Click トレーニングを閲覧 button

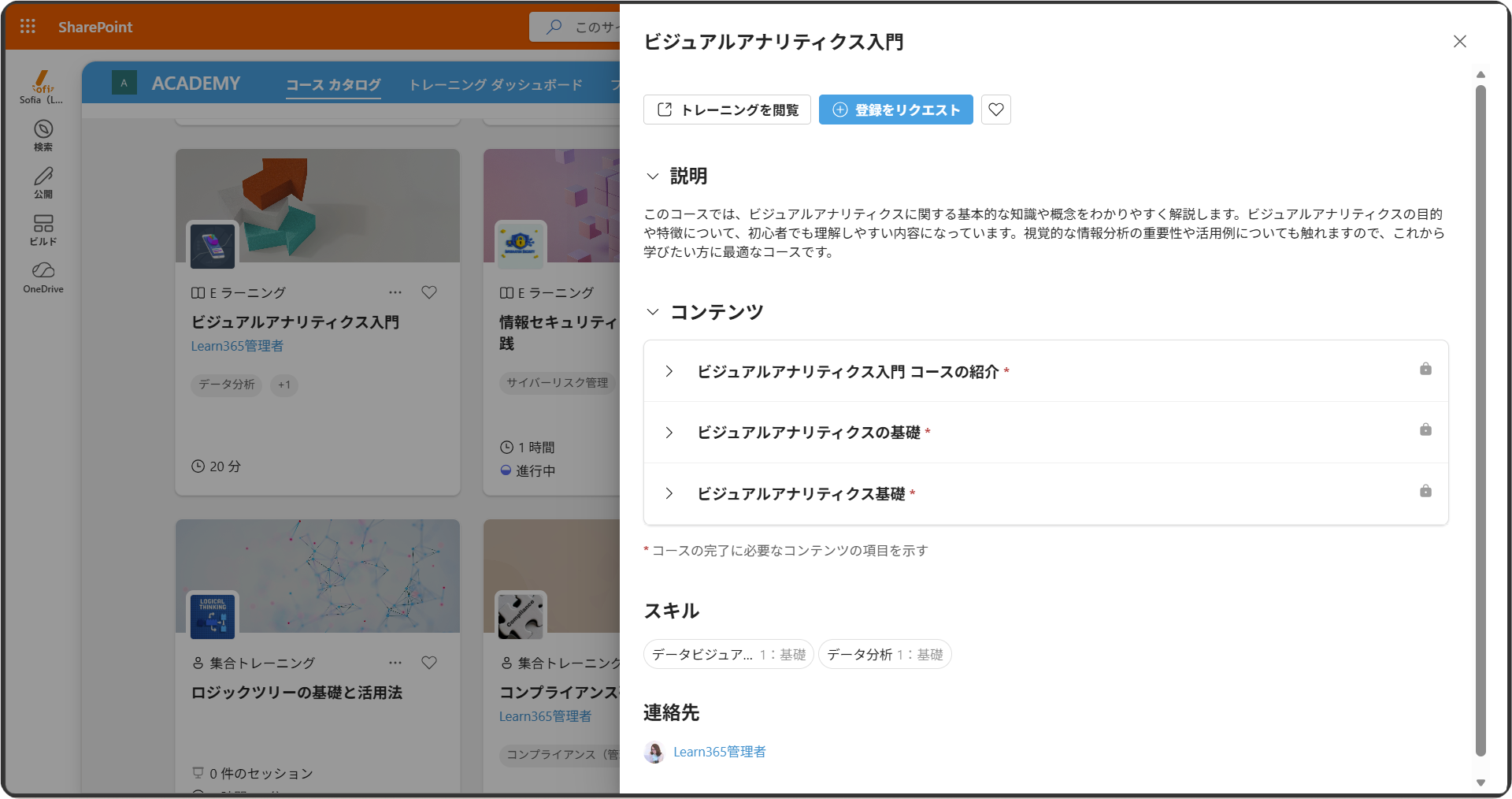tap(727, 110)
